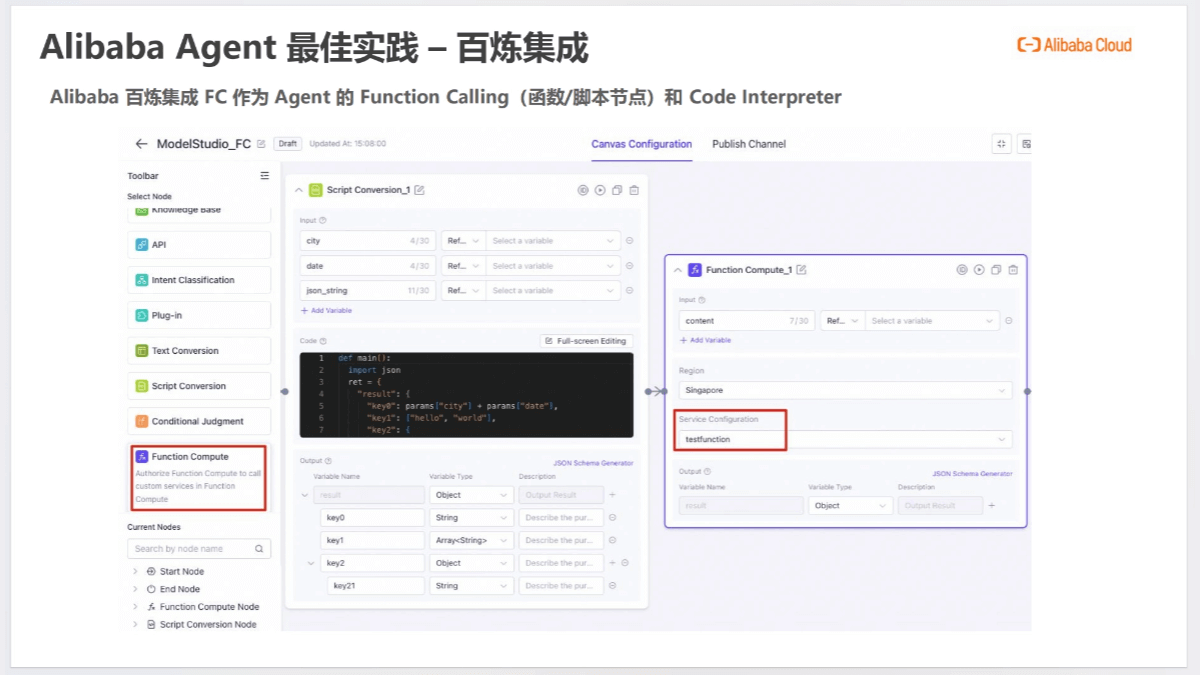Open the json_string Select a variable dropdown
This screenshot has height=675, width=1200.
coord(553,291)
